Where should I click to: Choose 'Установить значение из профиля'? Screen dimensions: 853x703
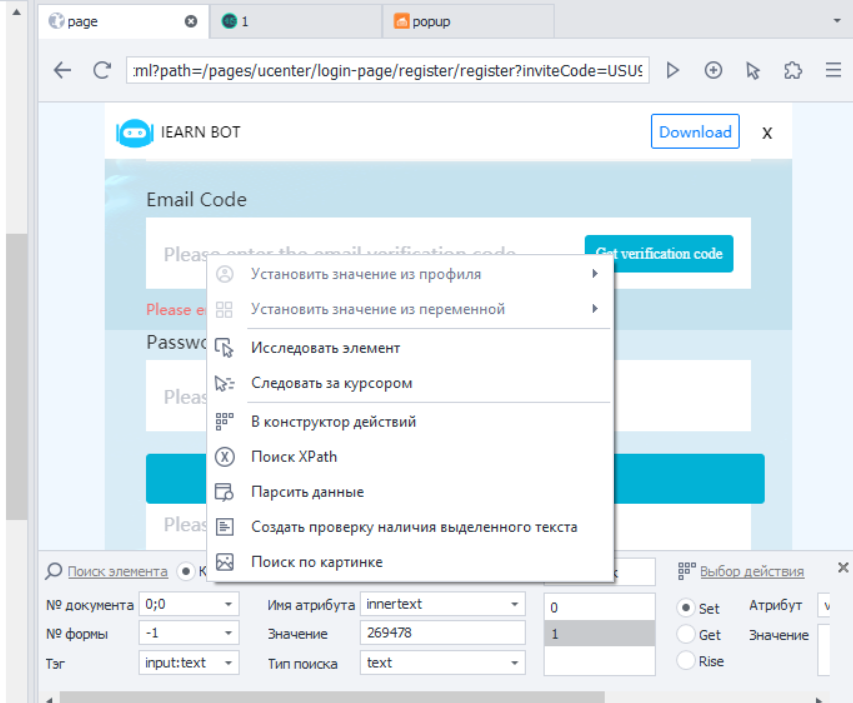point(411,274)
